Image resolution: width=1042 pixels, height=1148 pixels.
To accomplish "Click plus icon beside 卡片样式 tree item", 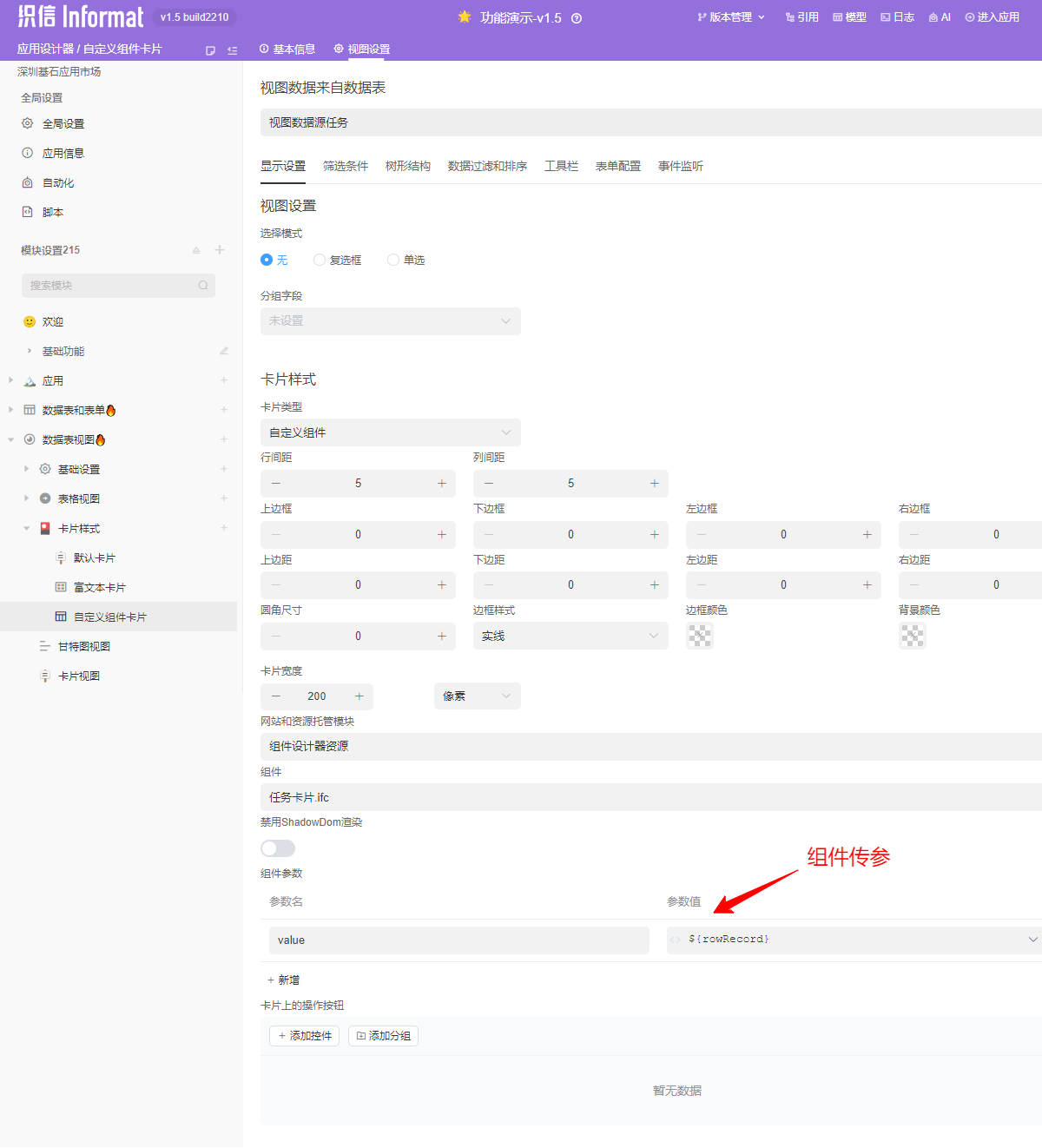I will [224, 528].
